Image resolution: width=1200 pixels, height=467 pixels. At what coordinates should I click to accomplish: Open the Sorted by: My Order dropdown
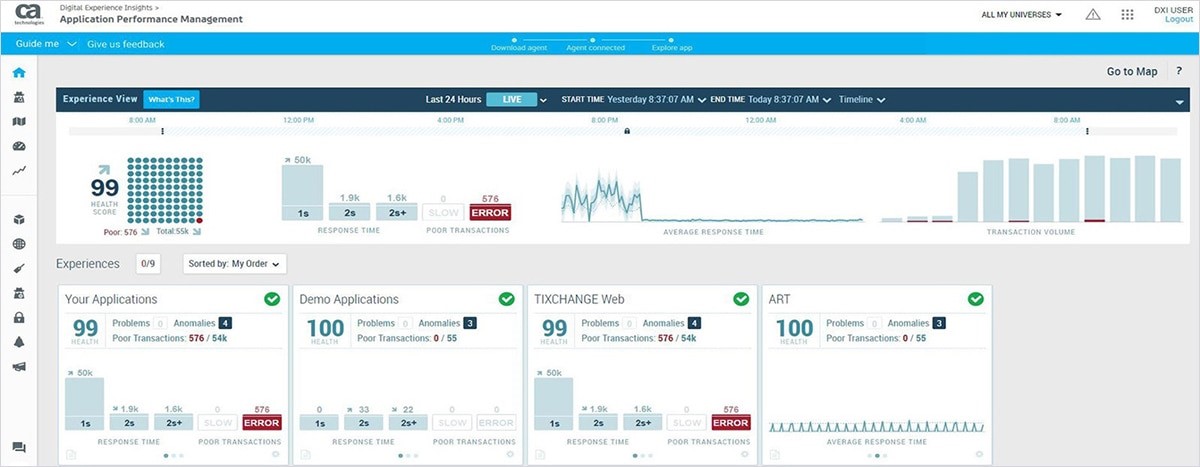[x=235, y=263]
